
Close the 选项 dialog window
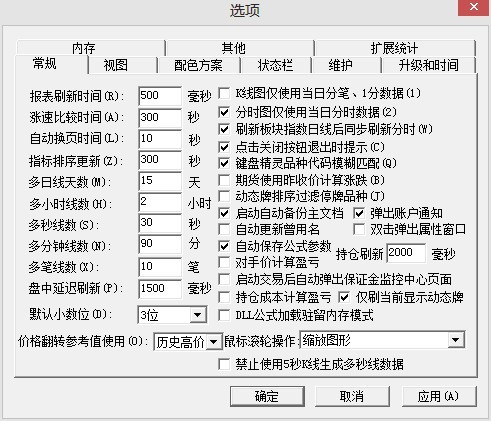pos(474,8)
